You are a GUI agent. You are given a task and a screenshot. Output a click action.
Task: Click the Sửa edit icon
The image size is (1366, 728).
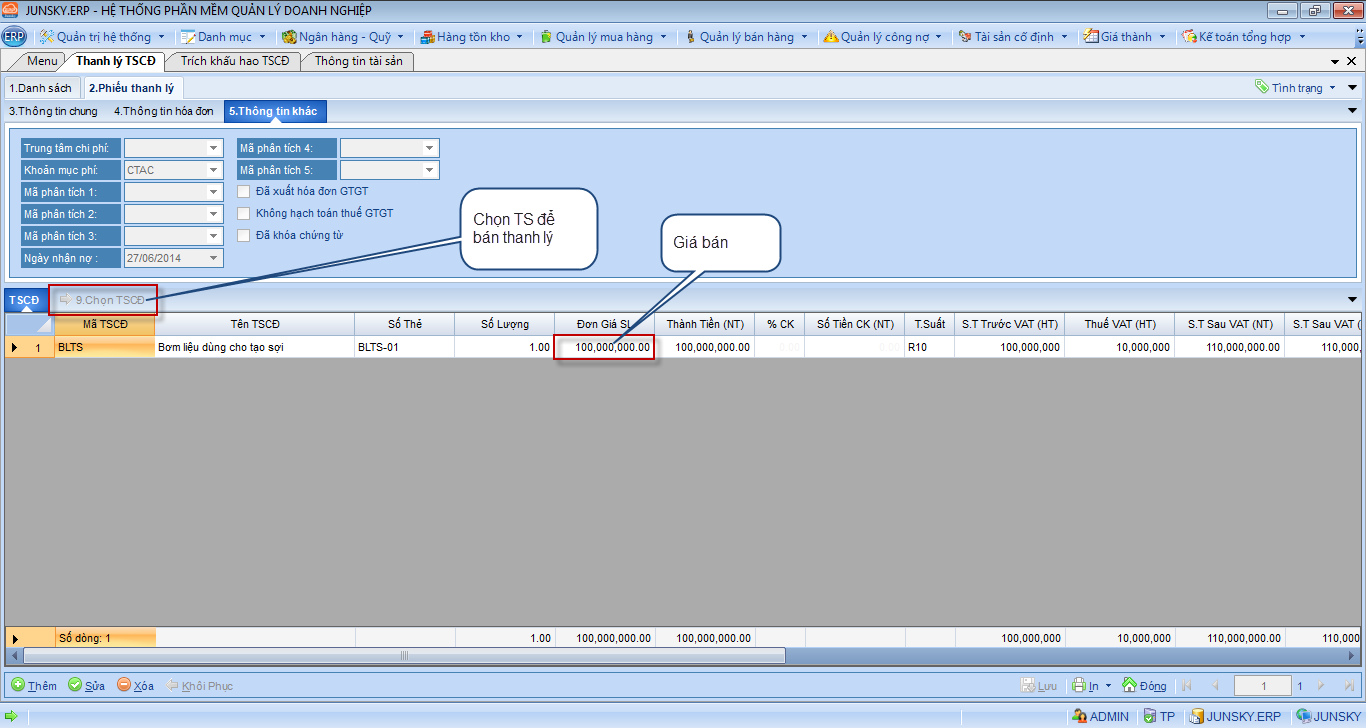tap(75, 685)
